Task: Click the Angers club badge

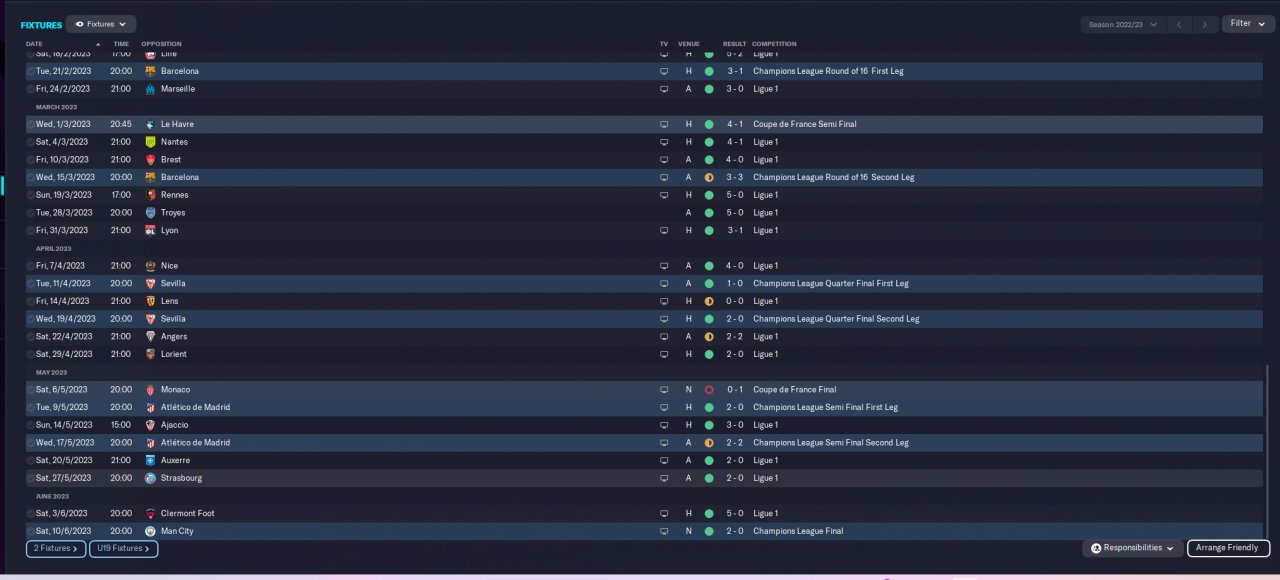Action: (x=151, y=337)
